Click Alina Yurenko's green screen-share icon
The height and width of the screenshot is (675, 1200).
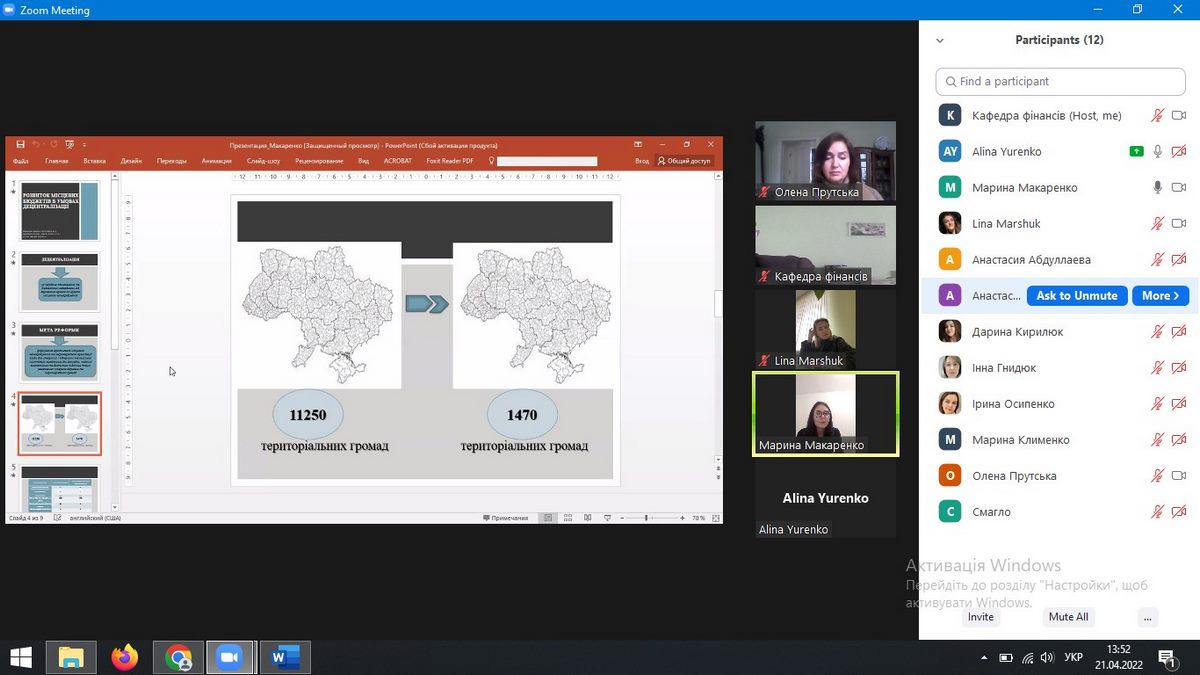pyautogui.click(x=1136, y=152)
